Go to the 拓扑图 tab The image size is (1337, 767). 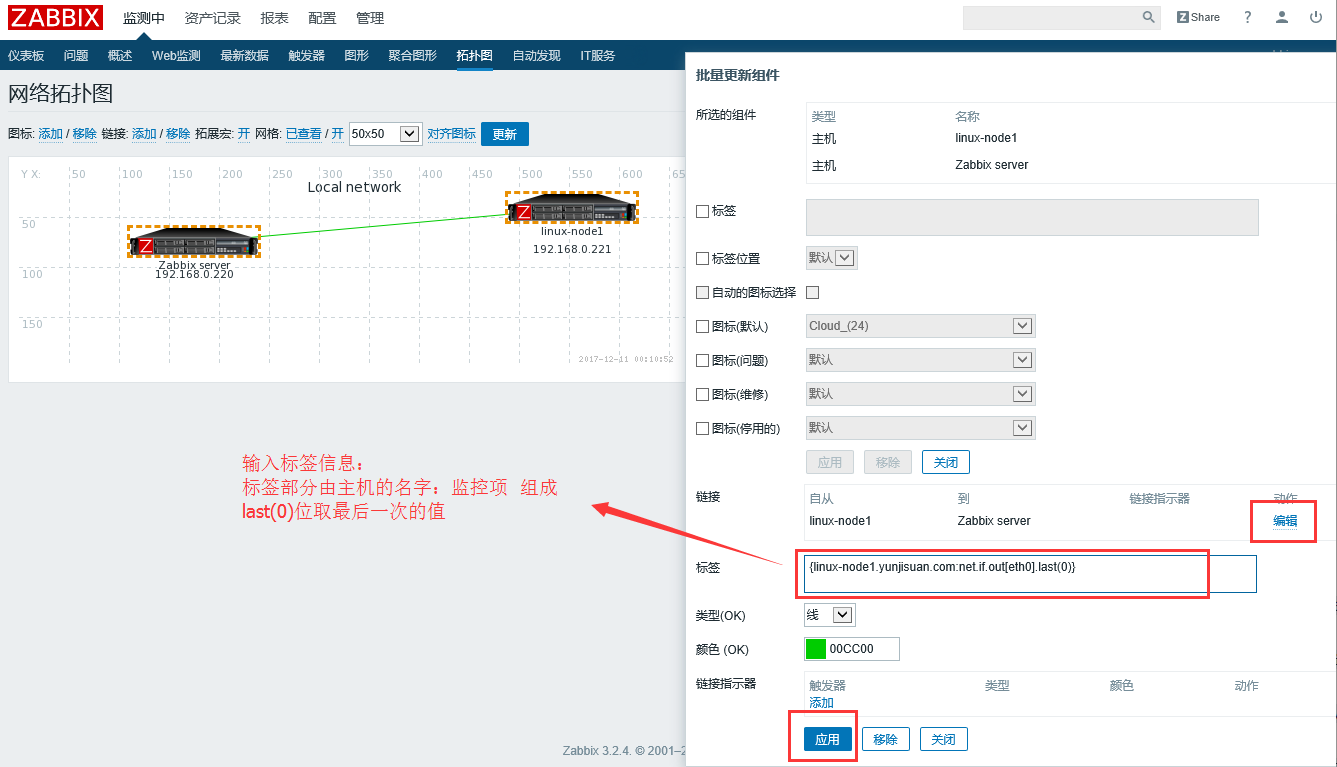click(x=475, y=56)
